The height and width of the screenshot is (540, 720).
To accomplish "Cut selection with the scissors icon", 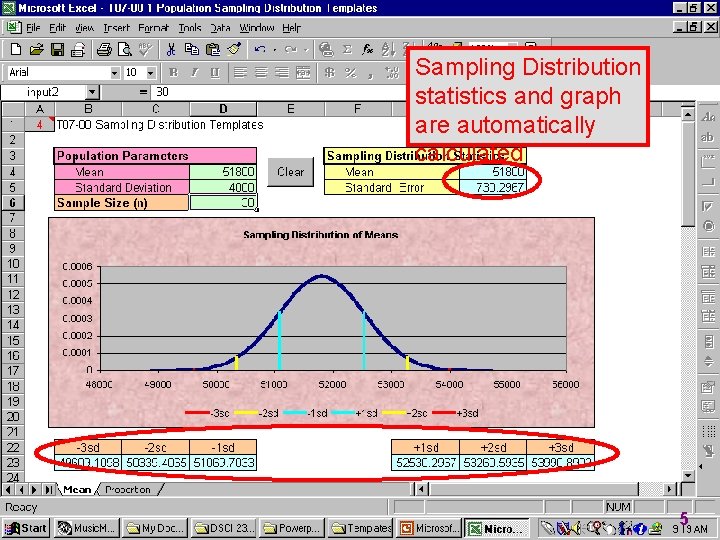I will point(171,49).
